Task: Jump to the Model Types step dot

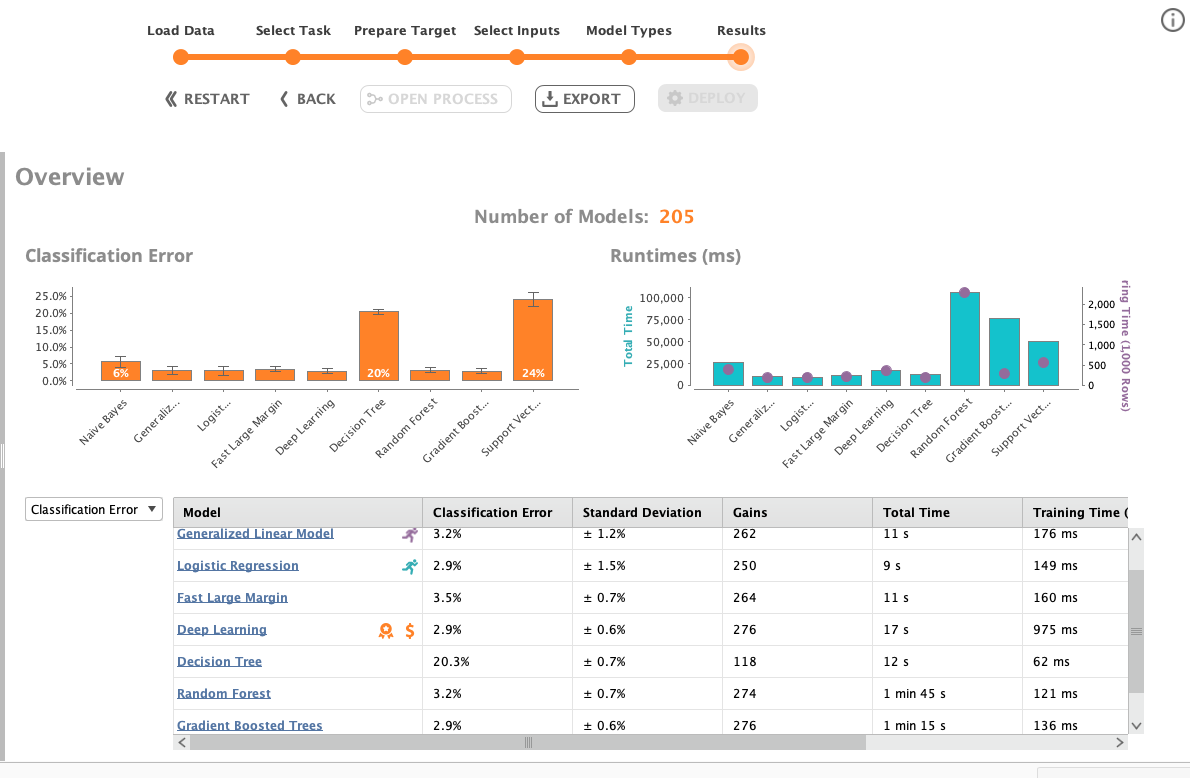Action: tap(629, 57)
